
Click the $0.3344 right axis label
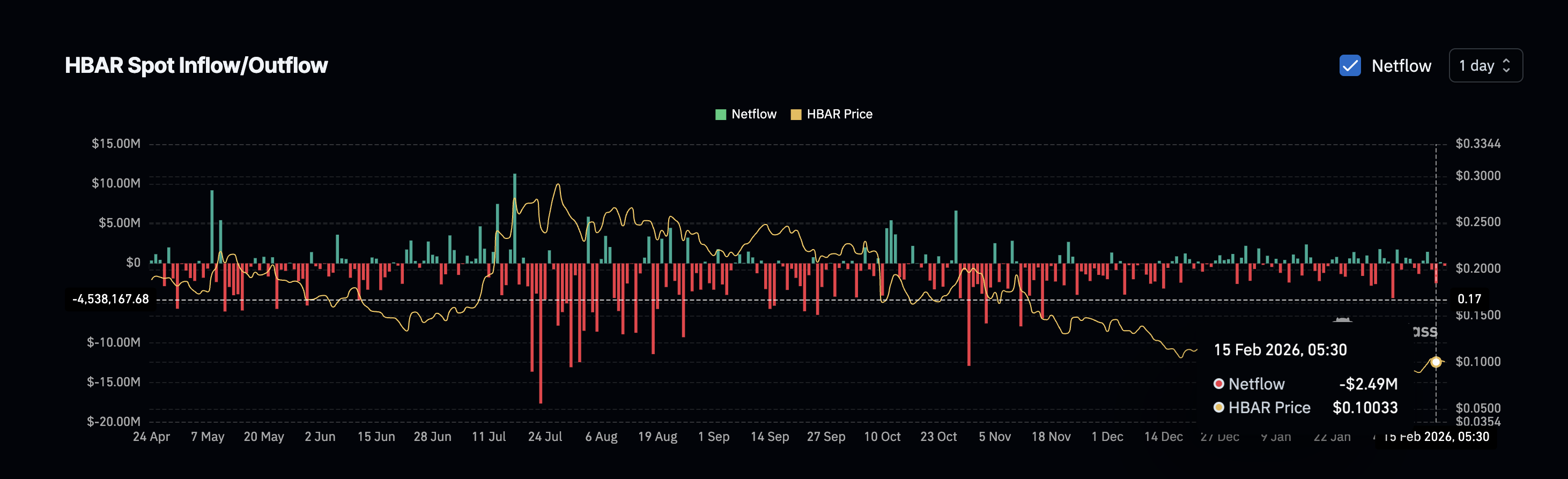tap(1478, 144)
